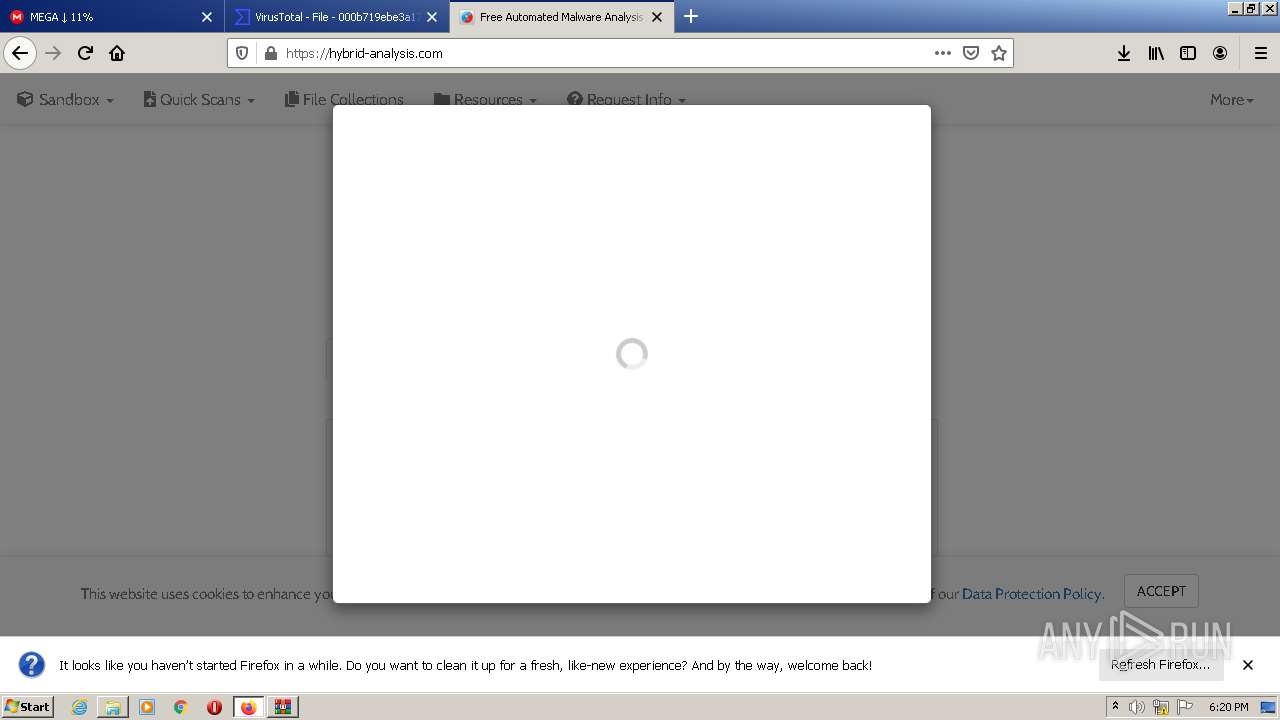Accept the cookie notice
1280x720 pixels.
[x=1161, y=591]
